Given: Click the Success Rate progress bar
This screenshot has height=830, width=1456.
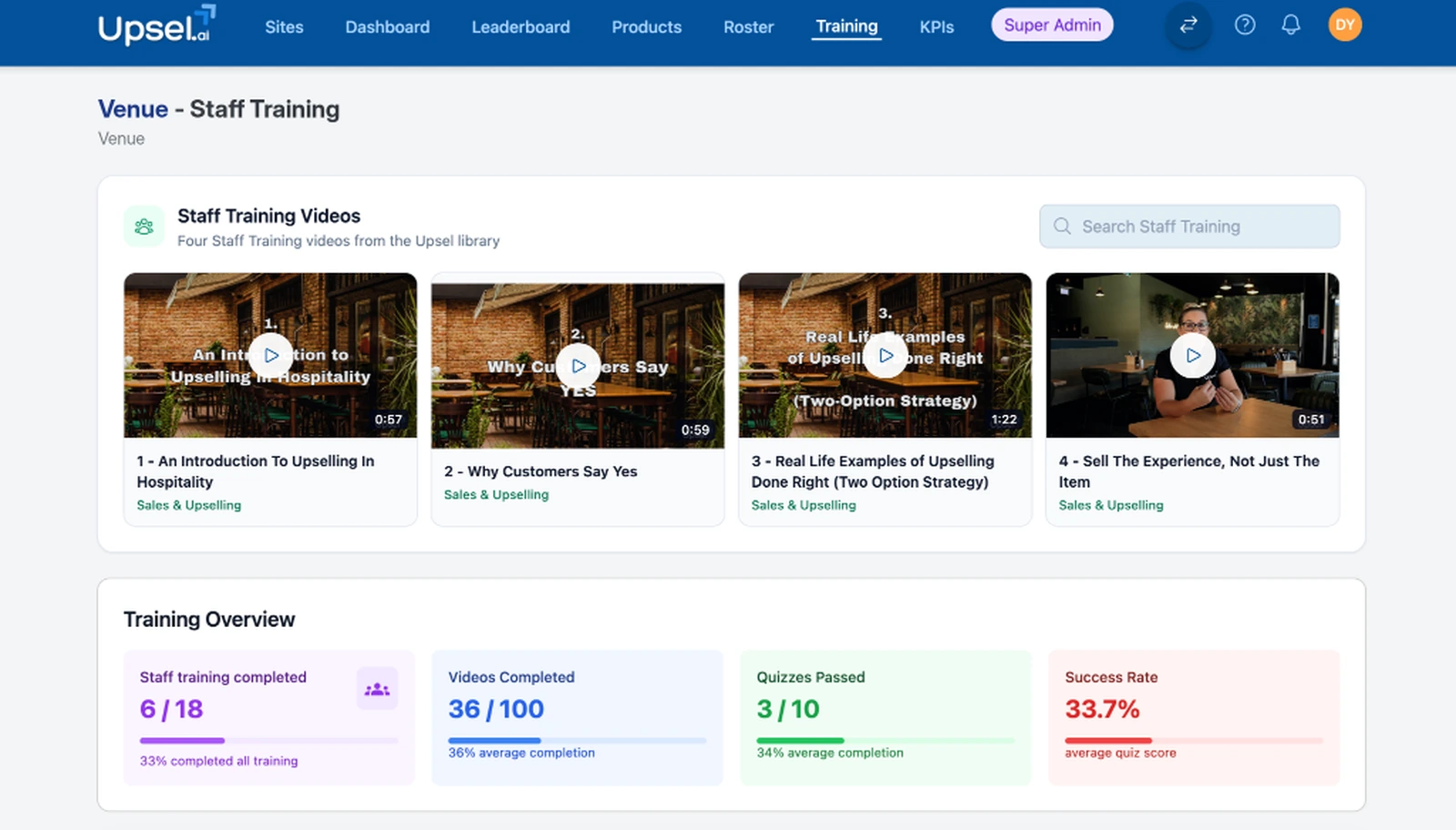Looking at the screenshot, I should [x=1194, y=741].
